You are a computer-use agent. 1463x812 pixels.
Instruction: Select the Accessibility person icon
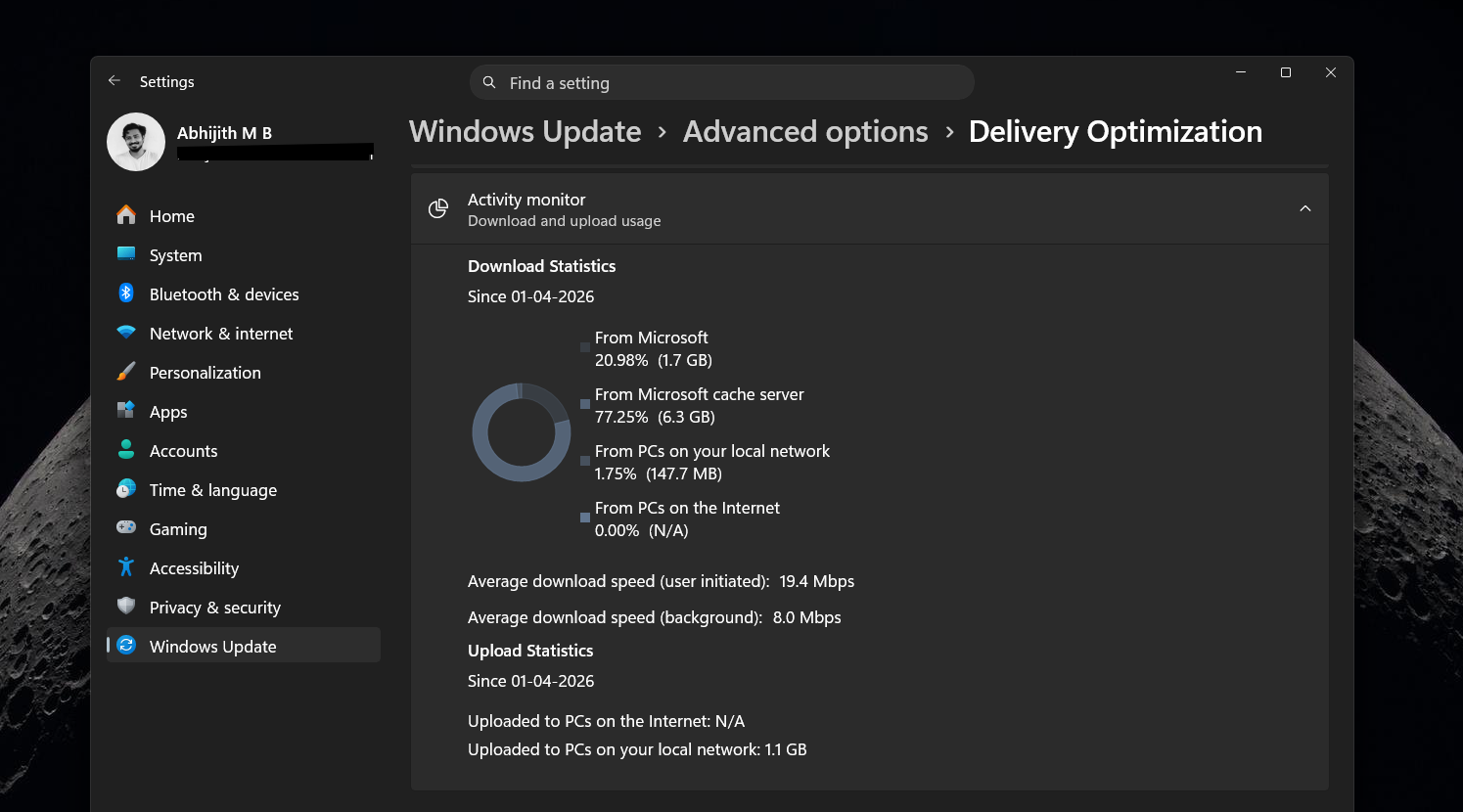pyautogui.click(x=126, y=567)
